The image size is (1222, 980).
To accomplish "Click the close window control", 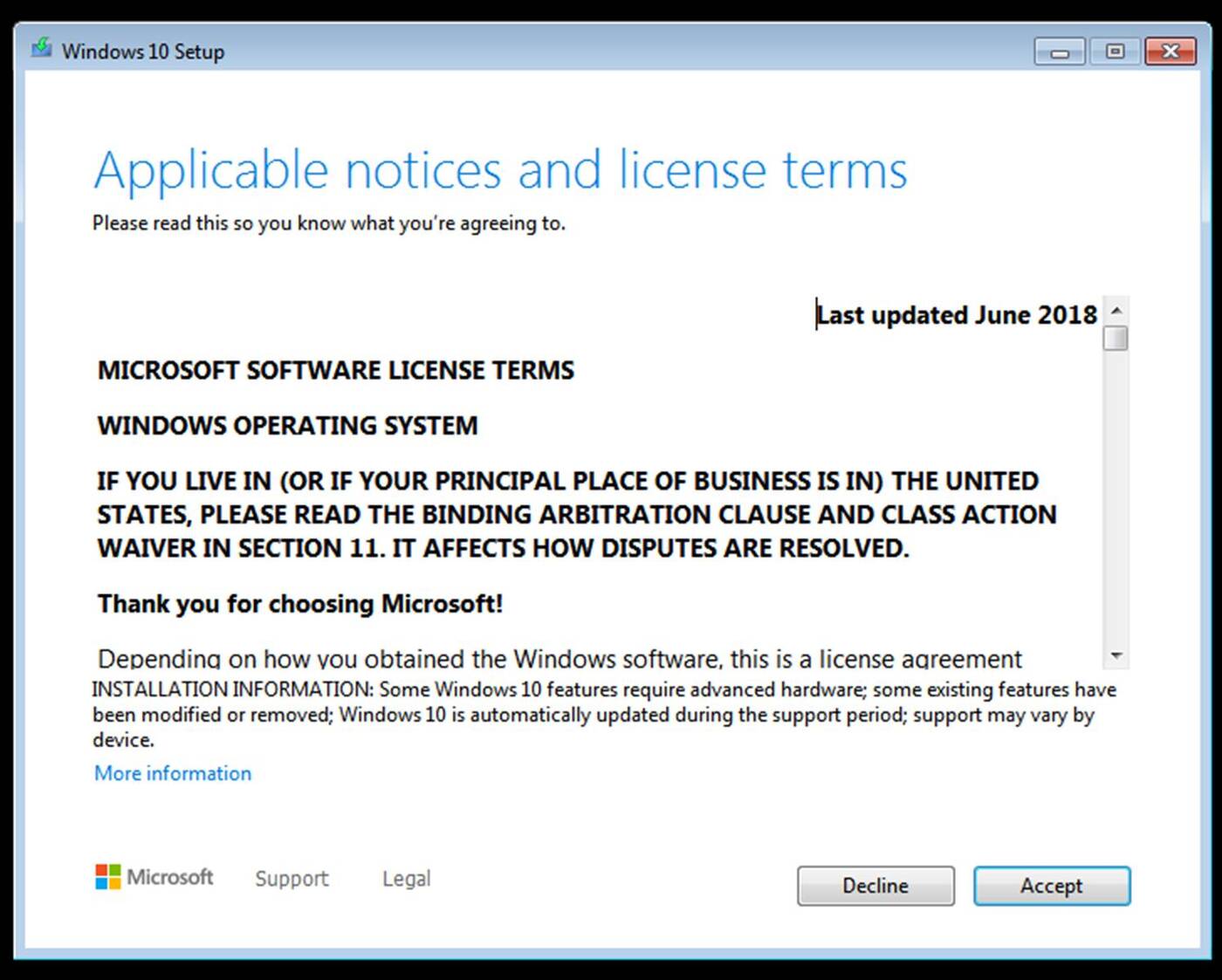I will coord(1171,51).
